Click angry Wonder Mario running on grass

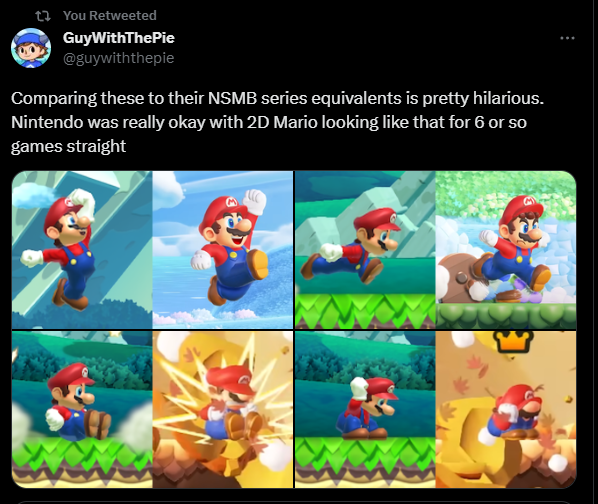(511, 248)
